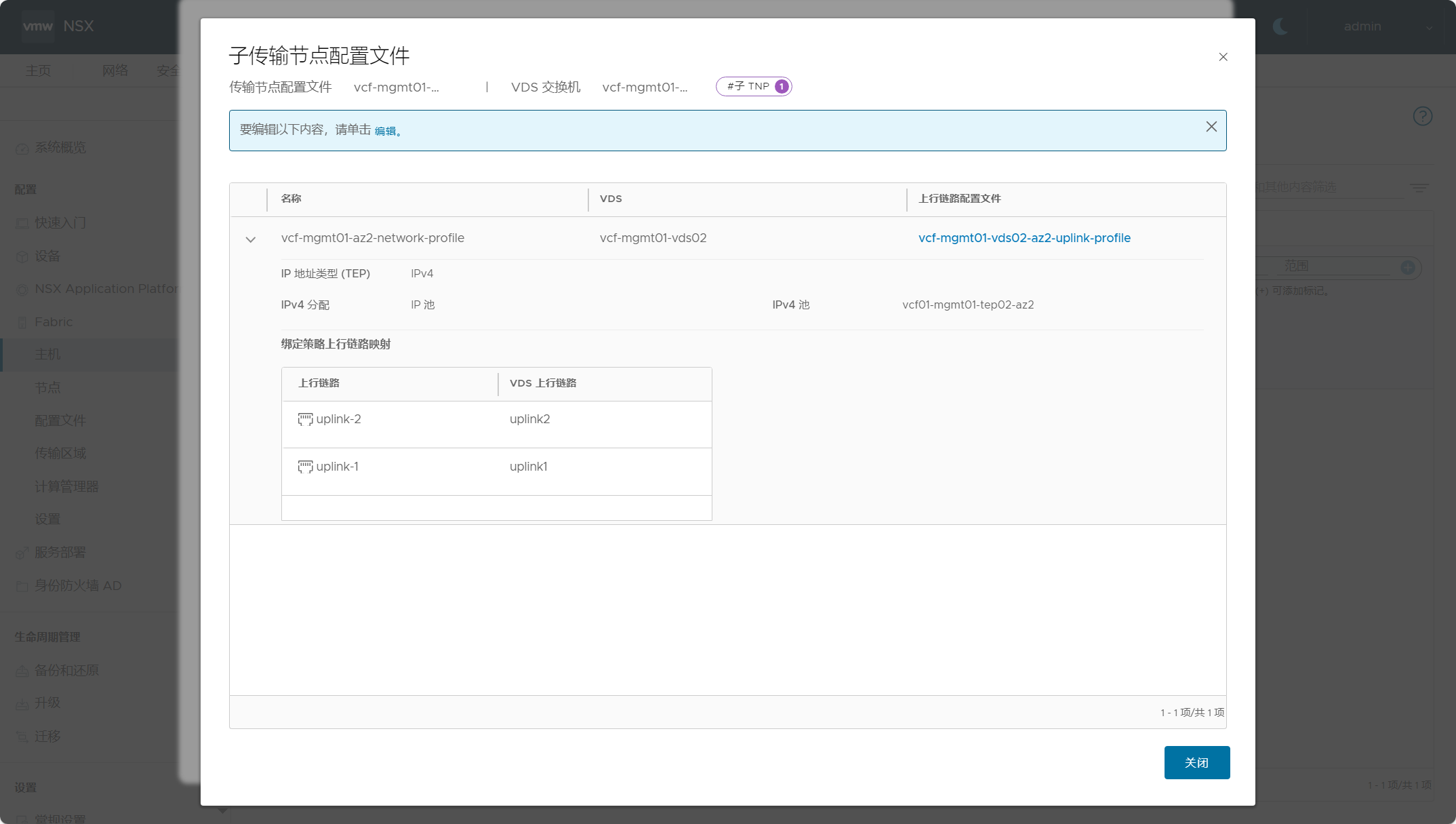Click the #子 TNP badge
This screenshot has height=824, width=1456.
click(754, 87)
